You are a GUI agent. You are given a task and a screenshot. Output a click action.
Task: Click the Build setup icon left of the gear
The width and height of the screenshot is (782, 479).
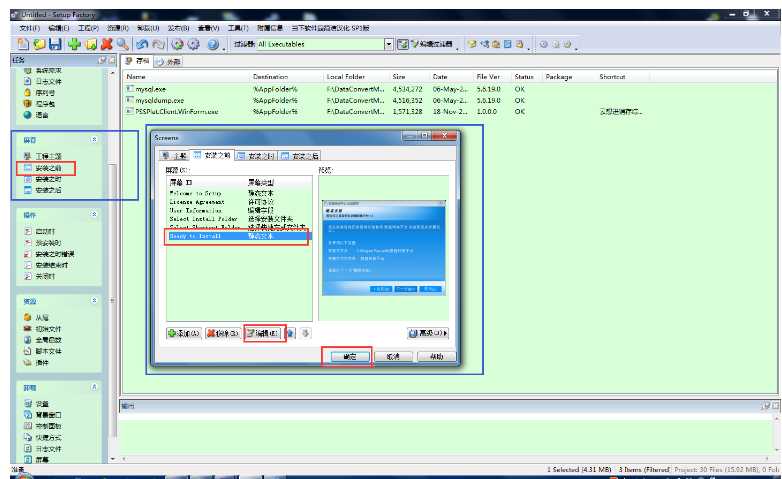pos(178,44)
